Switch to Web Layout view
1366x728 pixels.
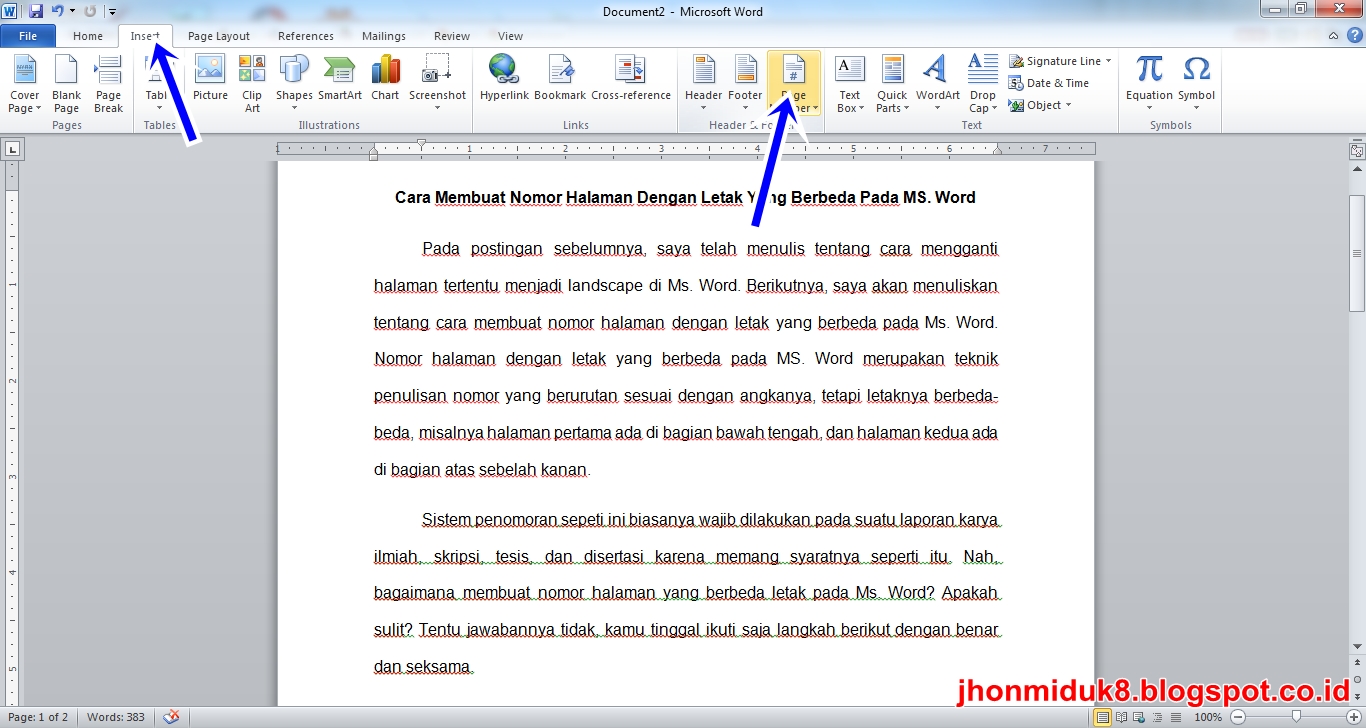point(1138,717)
